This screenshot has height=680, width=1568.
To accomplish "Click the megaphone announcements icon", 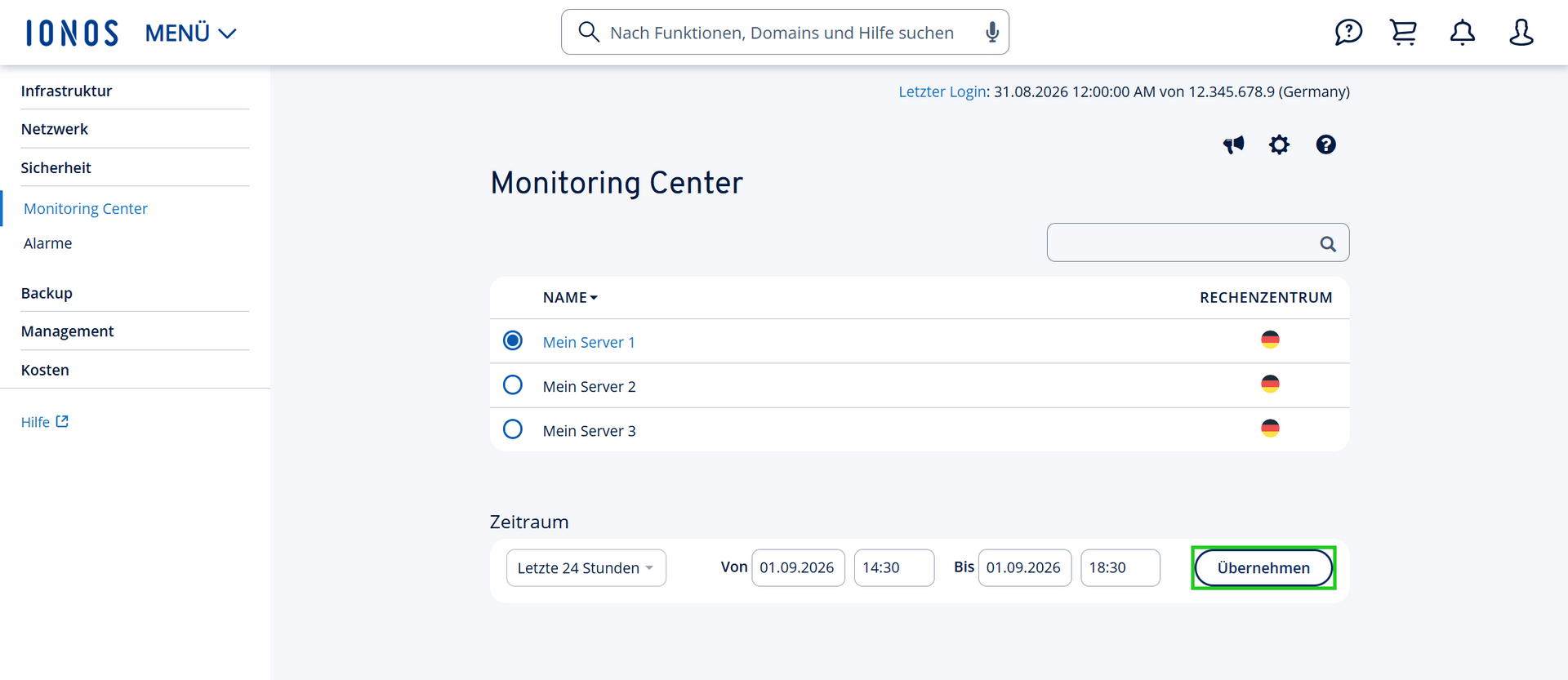I will (x=1233, y=144).
